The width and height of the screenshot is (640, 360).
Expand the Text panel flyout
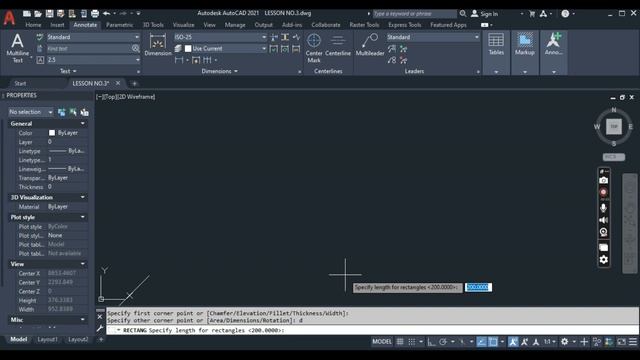tap(68, 71)
